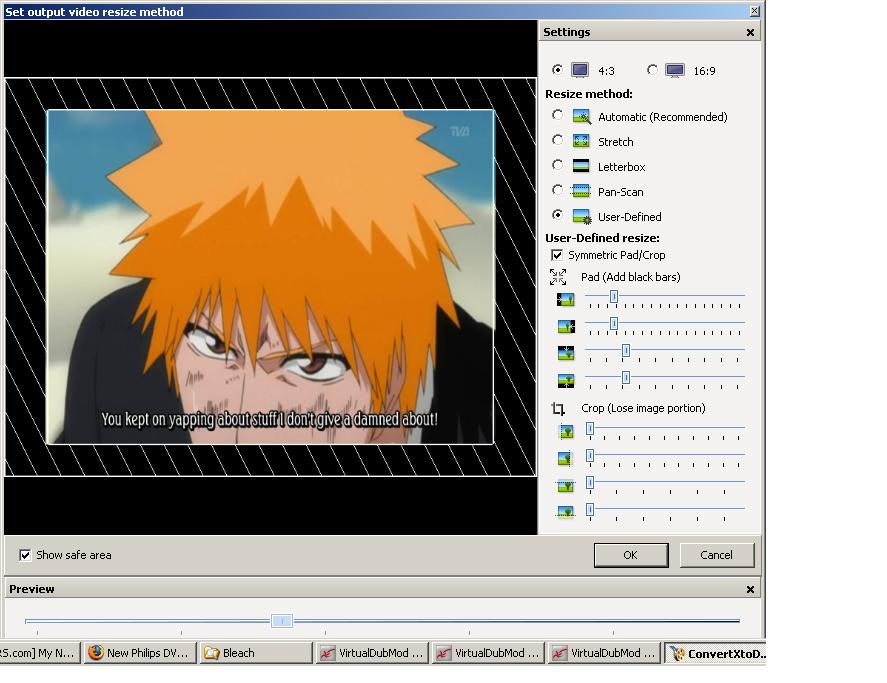The width and height of the screenshot is (887, 683).
Task: Click the fourth Pad slider's picture icon
Action: (566, 380)
